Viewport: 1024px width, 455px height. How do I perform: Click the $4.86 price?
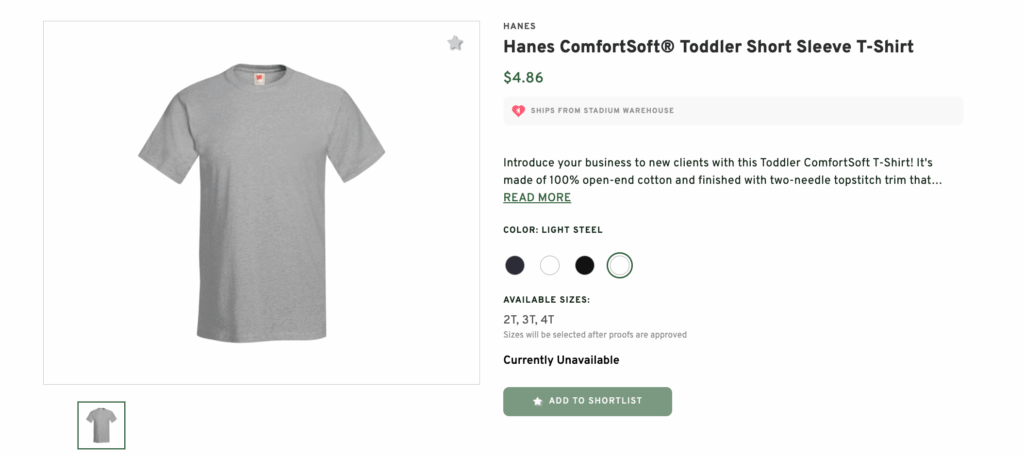(523, 77)
